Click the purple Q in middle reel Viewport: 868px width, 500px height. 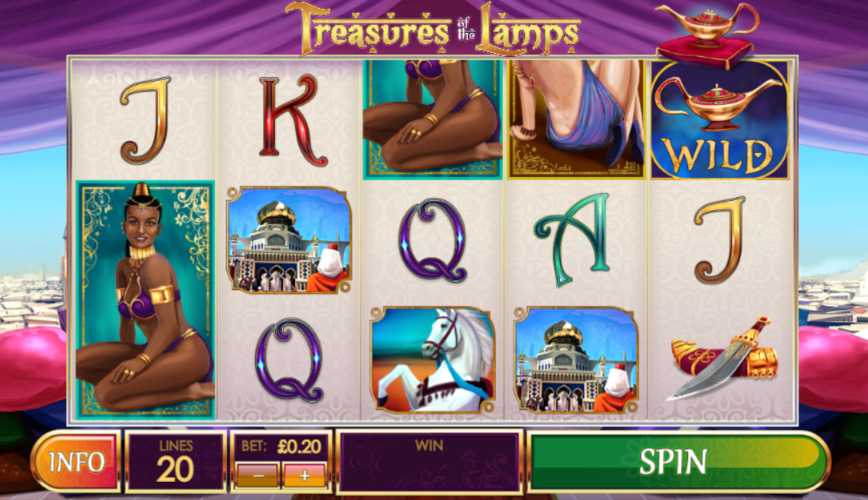click(433, 240)
